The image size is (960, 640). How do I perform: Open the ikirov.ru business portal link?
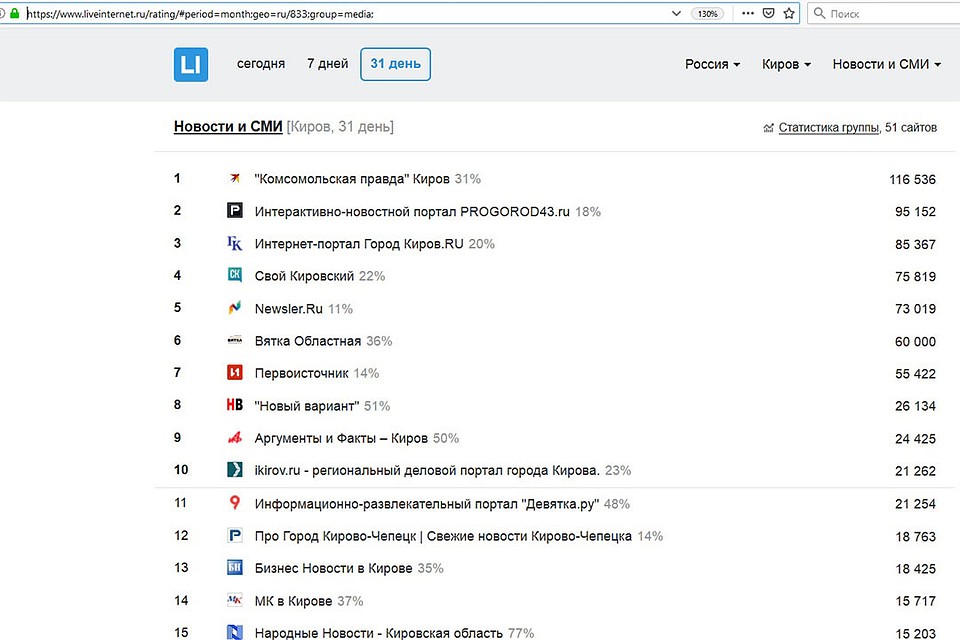427,470
